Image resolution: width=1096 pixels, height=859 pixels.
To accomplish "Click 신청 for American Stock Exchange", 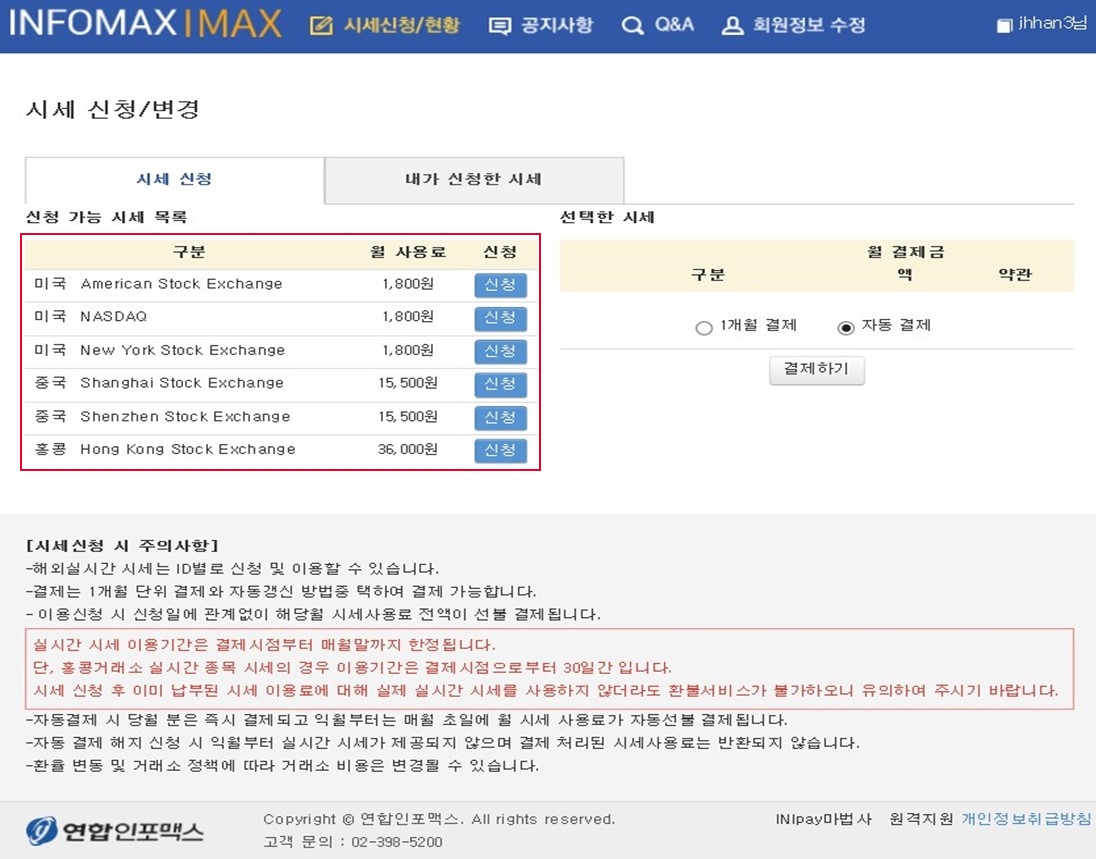I will pyautogui.click(x=500, y=285).
